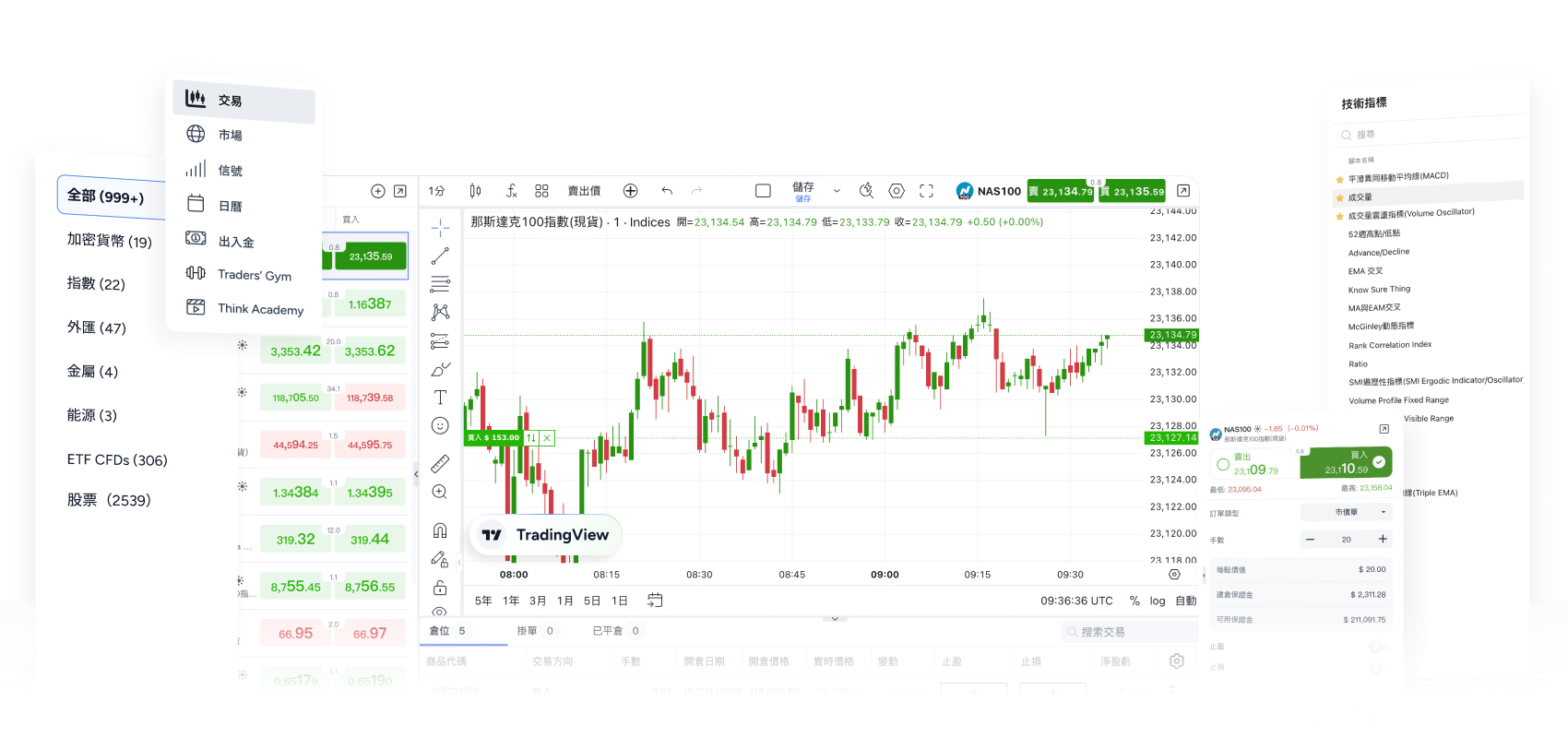This screenshot has width=1568, height=738.
Task: Open the Trading menu item
Action: point(244,100)
